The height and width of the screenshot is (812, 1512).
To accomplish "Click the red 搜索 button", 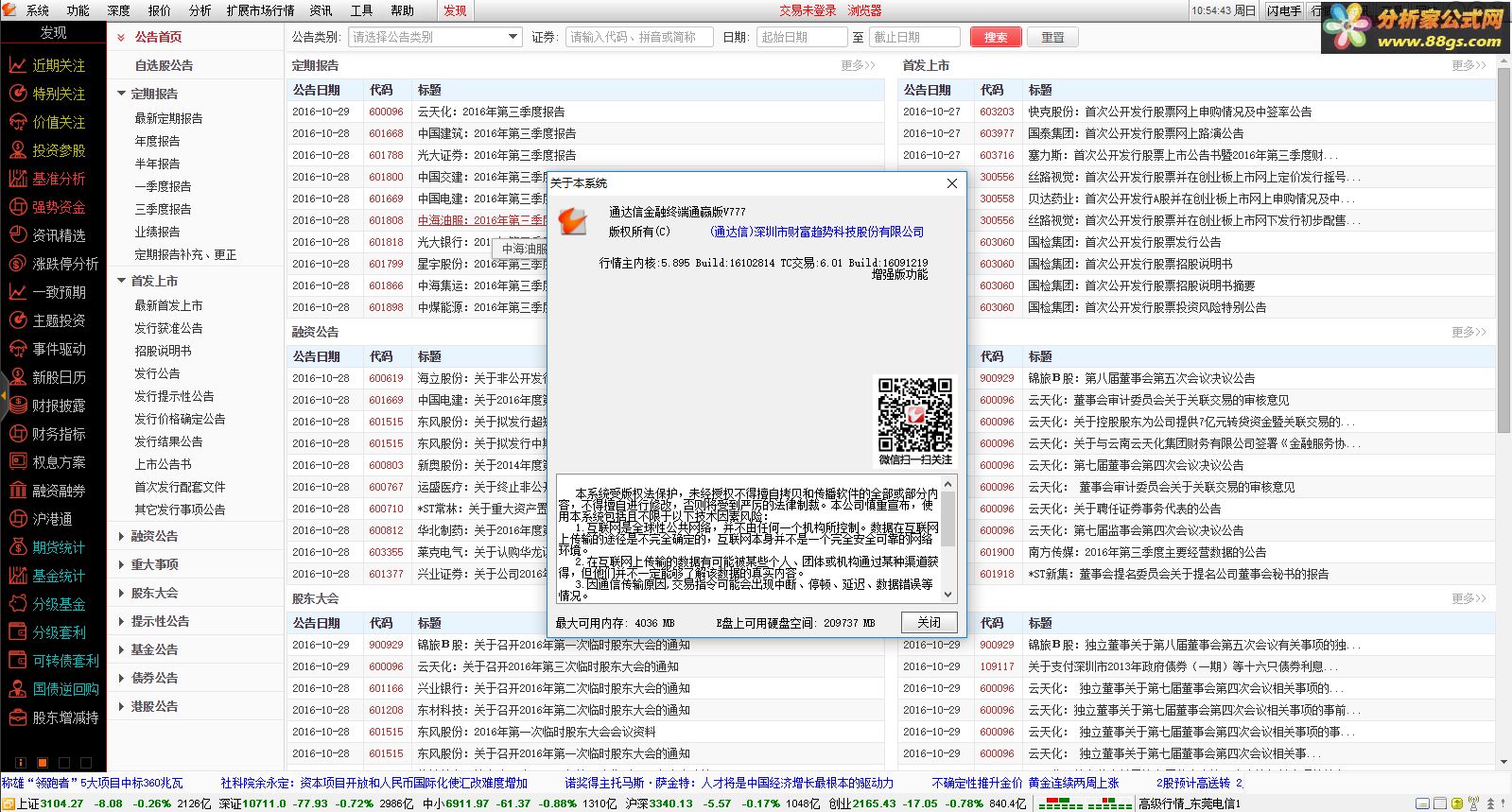I will click(996, 37).
